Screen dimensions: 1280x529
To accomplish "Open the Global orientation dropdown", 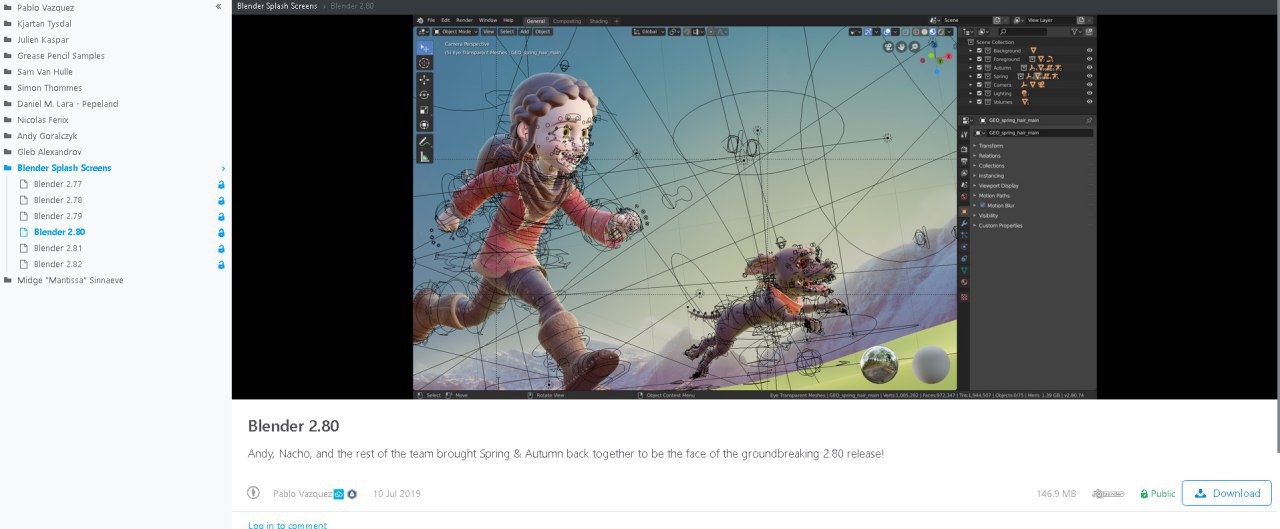I will click(648, 32).
